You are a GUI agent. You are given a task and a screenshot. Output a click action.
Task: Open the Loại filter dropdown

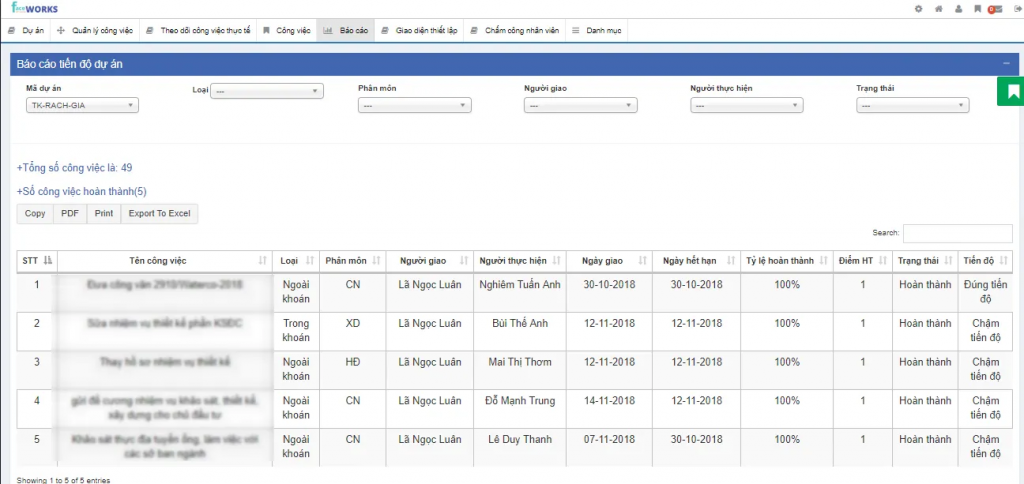267,91
